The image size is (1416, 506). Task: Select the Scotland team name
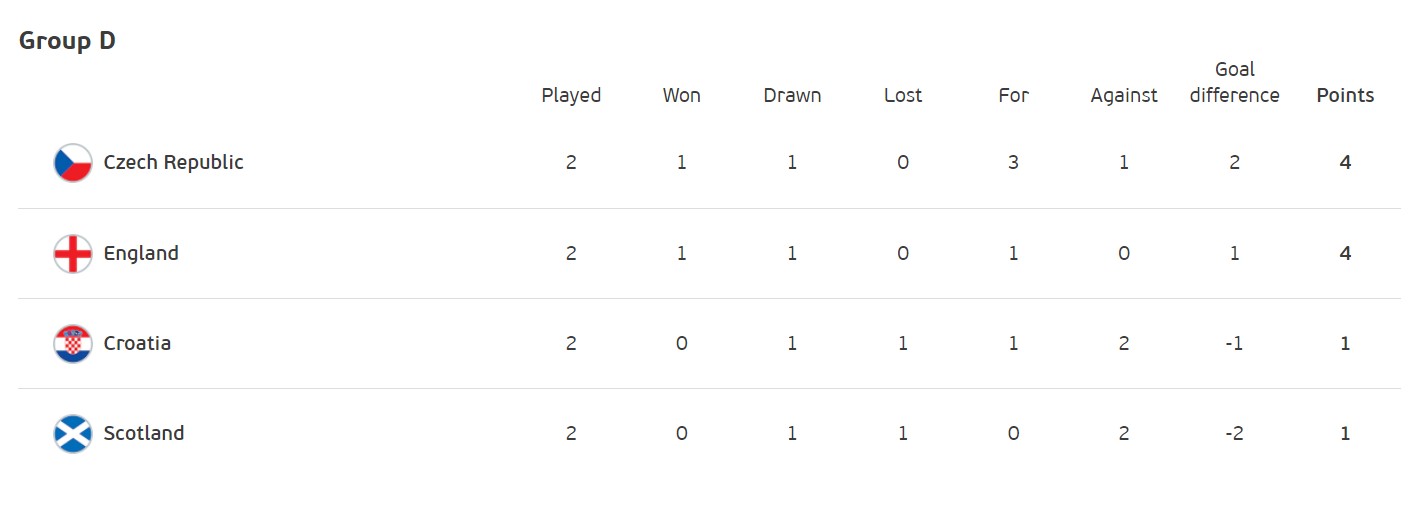tap(144, 433)
